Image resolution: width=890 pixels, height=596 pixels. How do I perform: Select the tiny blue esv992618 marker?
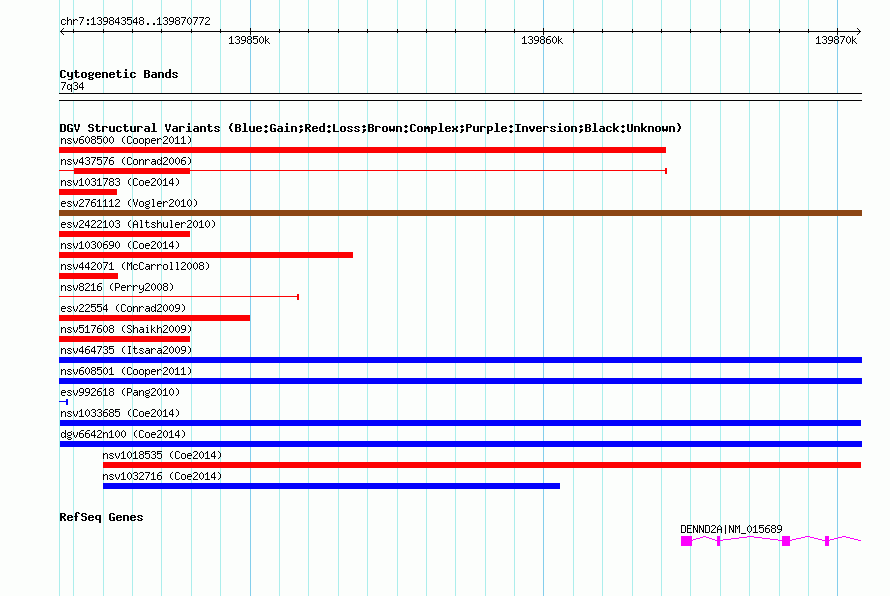(x=64, y=402)
